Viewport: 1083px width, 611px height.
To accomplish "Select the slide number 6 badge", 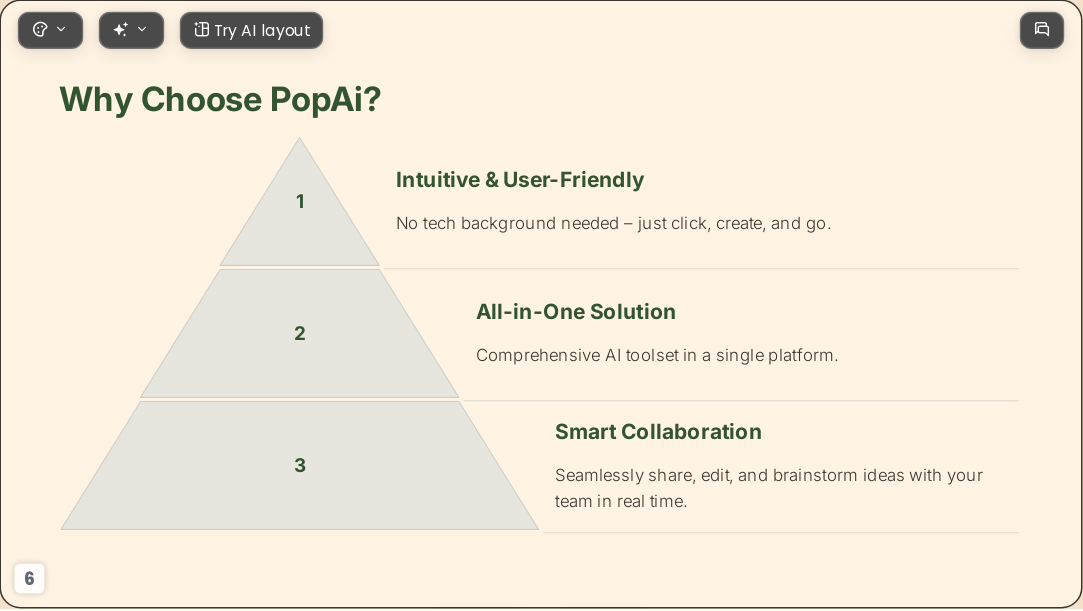I will (x=29, y=578).
